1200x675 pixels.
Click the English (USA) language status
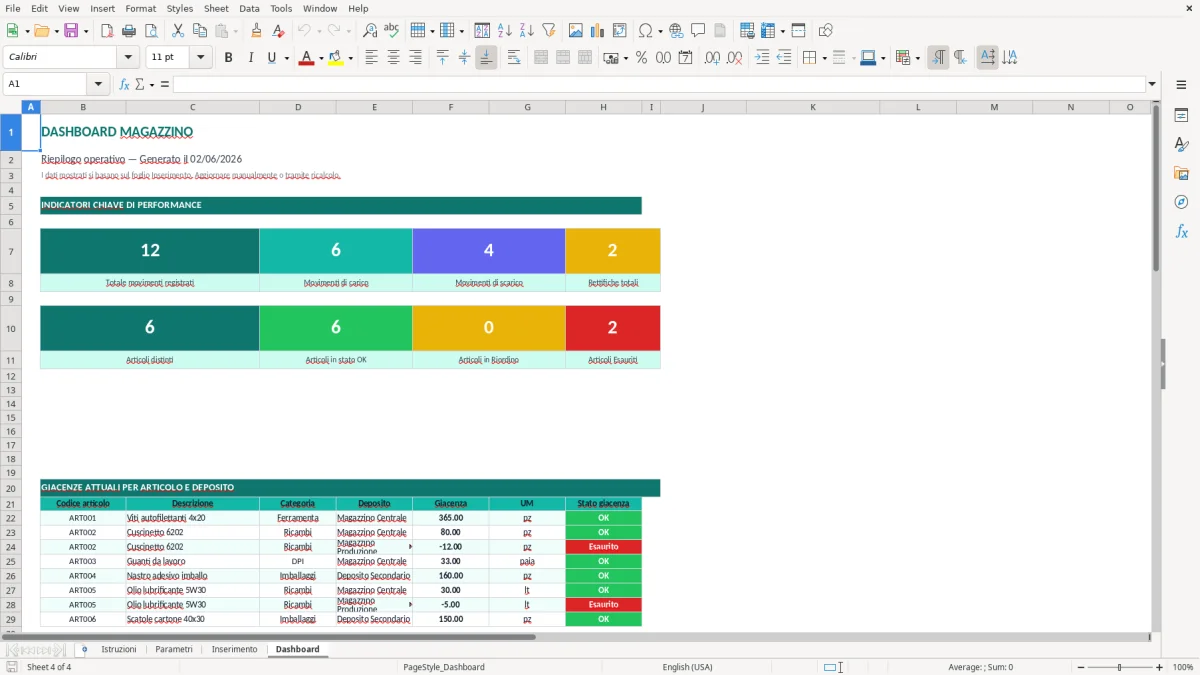(x=687, y=667)
